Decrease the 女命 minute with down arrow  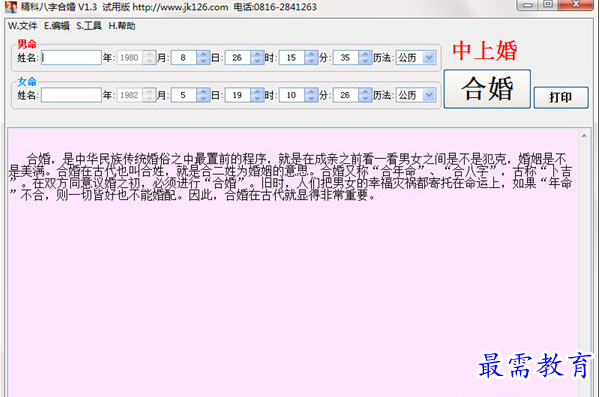click(x=365, y=98)
